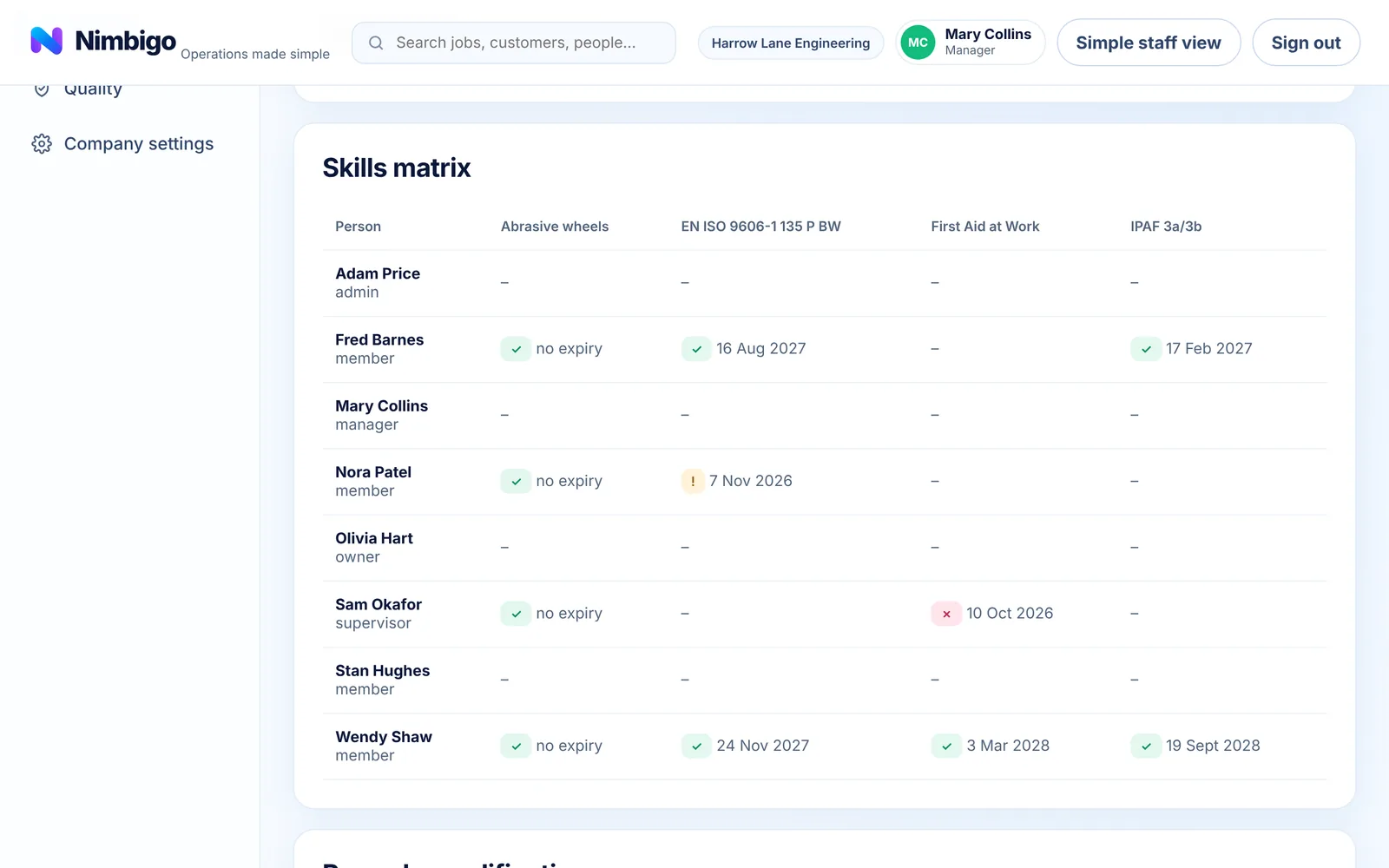The width and height of the screenshot is (1389, 868).
Task: Click the Skills matrix heading
Action: (397, 168)
